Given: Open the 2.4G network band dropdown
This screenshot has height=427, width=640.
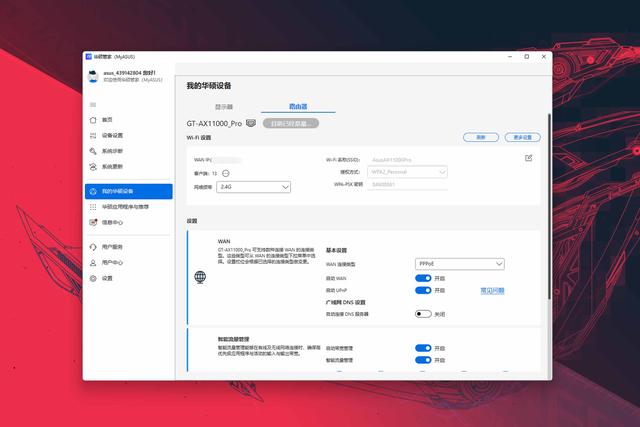Looking at the screenshot, I should 253,187.
